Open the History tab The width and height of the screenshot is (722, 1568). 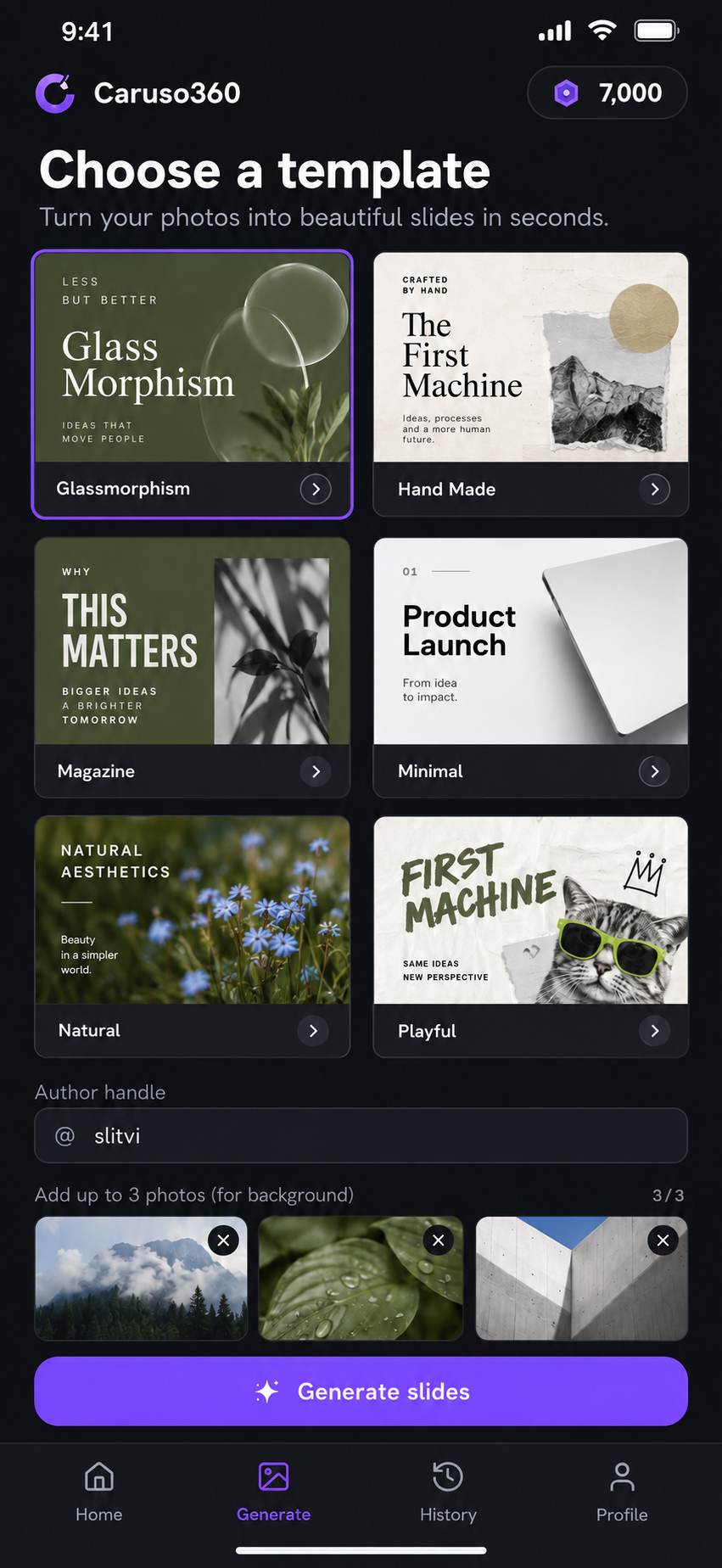[x=448, y=1492]
